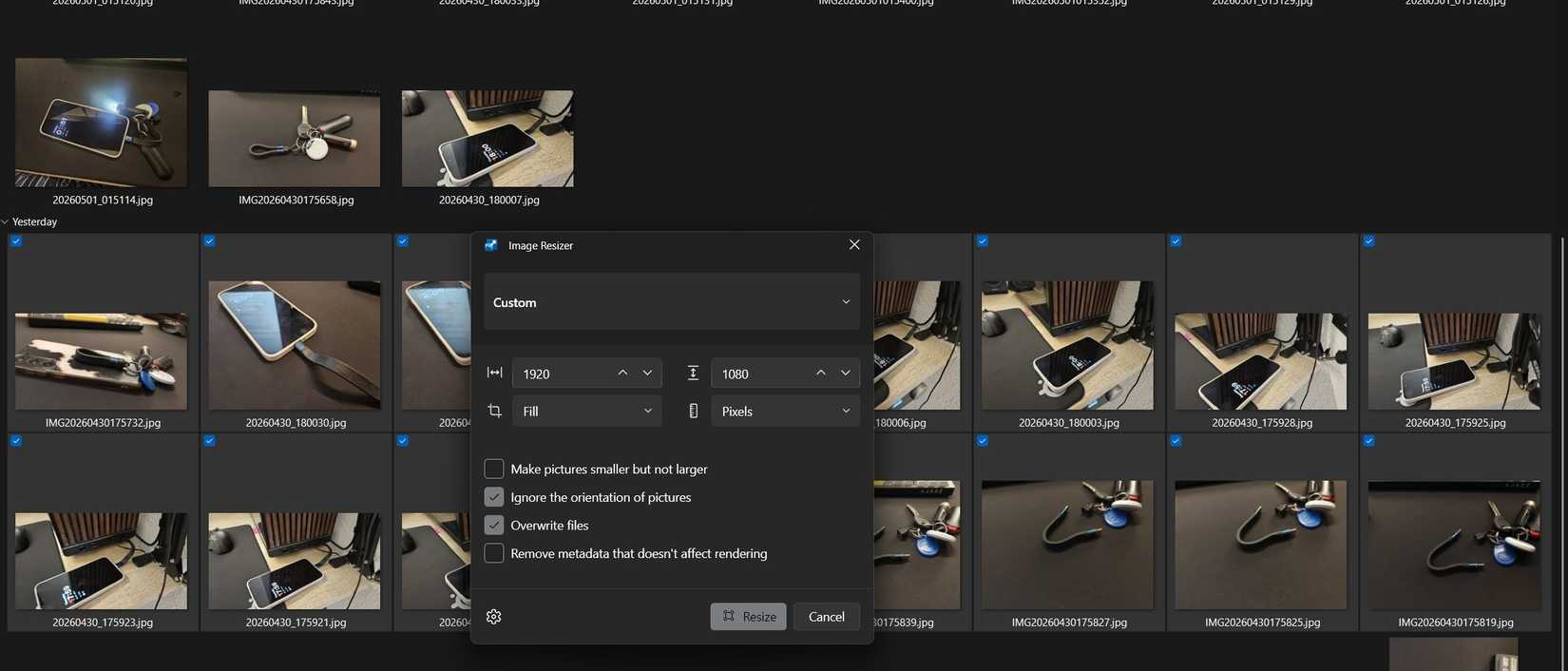Select thumbnail 20260430_175921.jpg
This screenshot has height=671, width=1568.
pos(295,561)
